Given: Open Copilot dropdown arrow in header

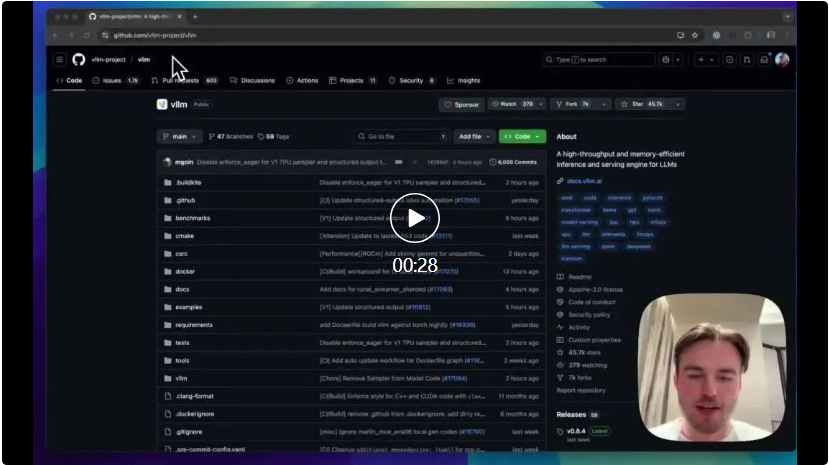Looking at the screenshot, I should (678, 60).
